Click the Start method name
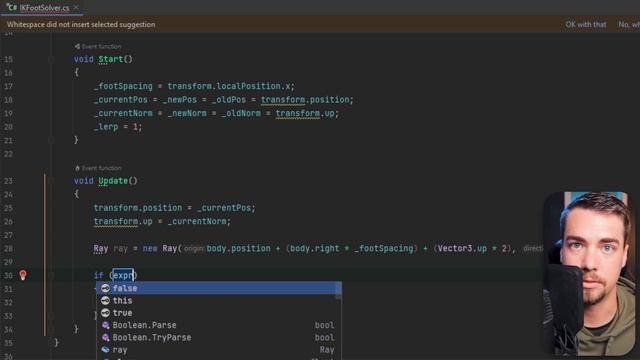The width and height of the screenshot is (640, 360). pyautogui.click(x=111, y=59)
